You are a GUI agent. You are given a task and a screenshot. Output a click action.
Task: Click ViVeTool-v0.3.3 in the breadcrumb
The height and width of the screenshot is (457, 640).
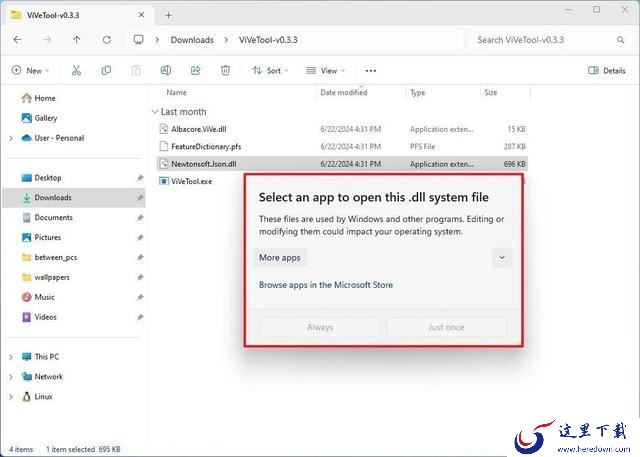point(268,40)
